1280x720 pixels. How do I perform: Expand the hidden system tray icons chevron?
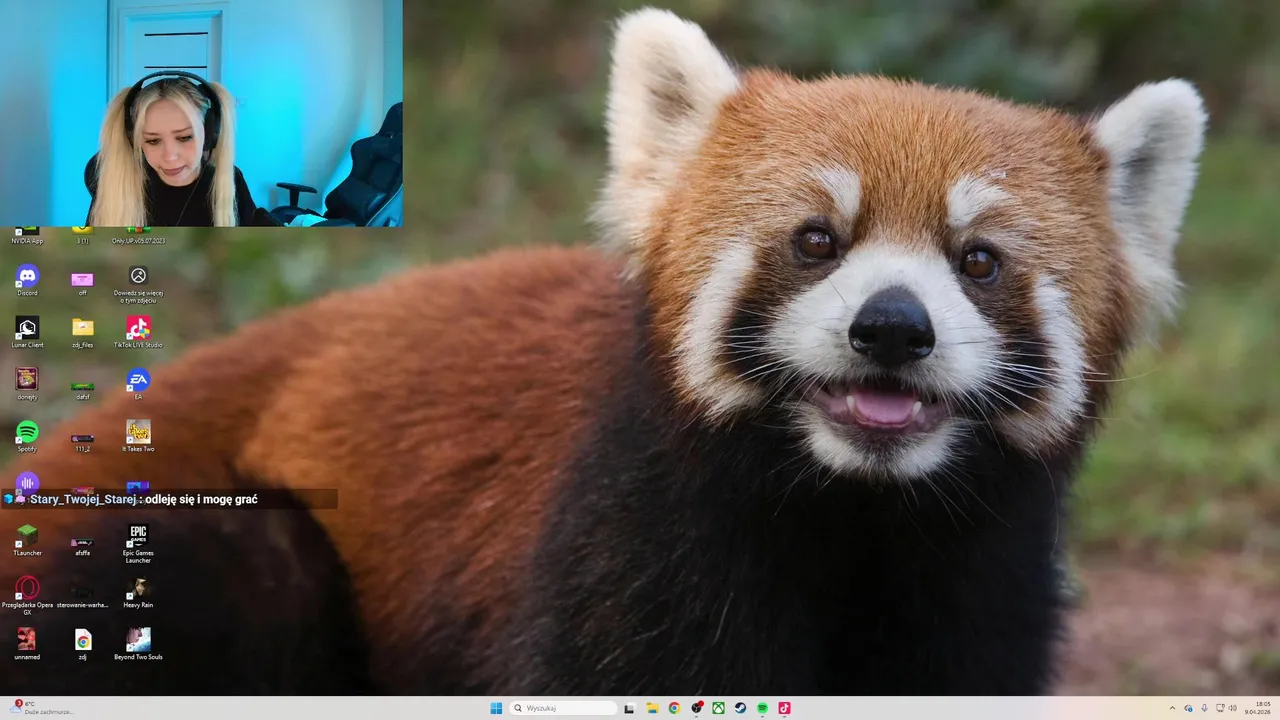coord(1173,708)
